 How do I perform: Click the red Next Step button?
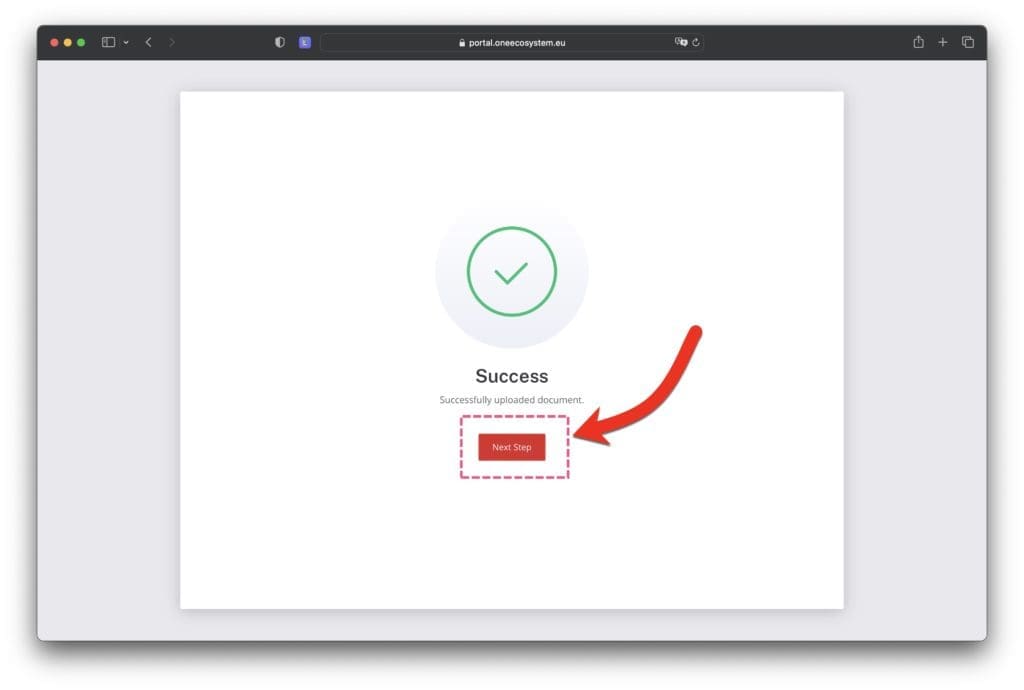click(x=511, y=447)
